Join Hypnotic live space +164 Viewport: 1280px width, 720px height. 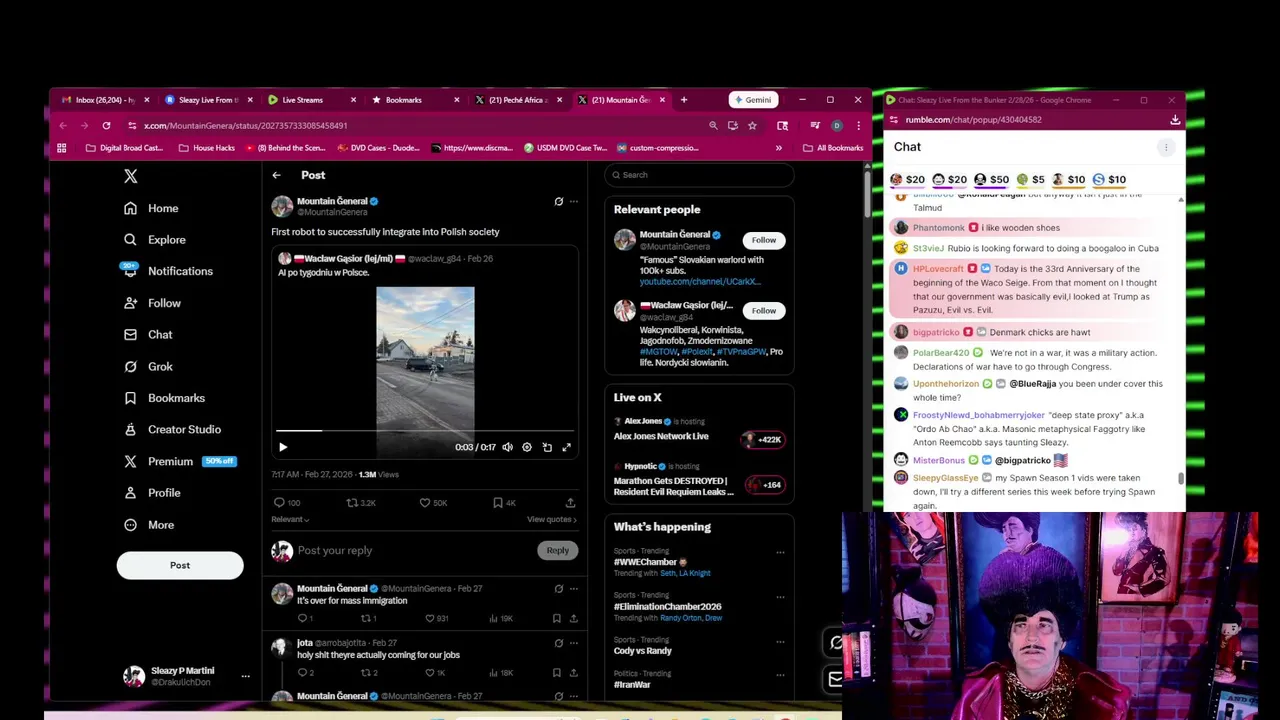coord(763,485)
